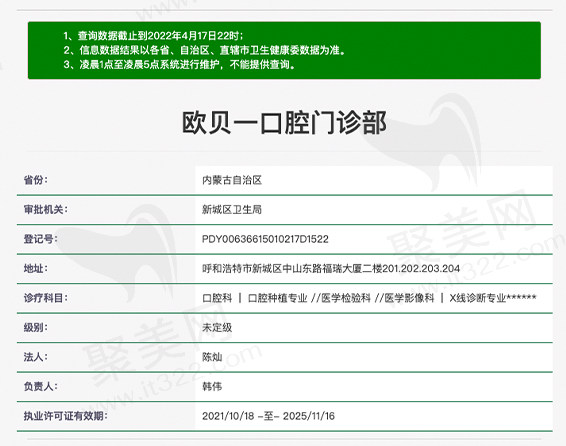Select the value 新城区卫生局
This screenshot has width=566, height=446.
[x=232, y=210]
